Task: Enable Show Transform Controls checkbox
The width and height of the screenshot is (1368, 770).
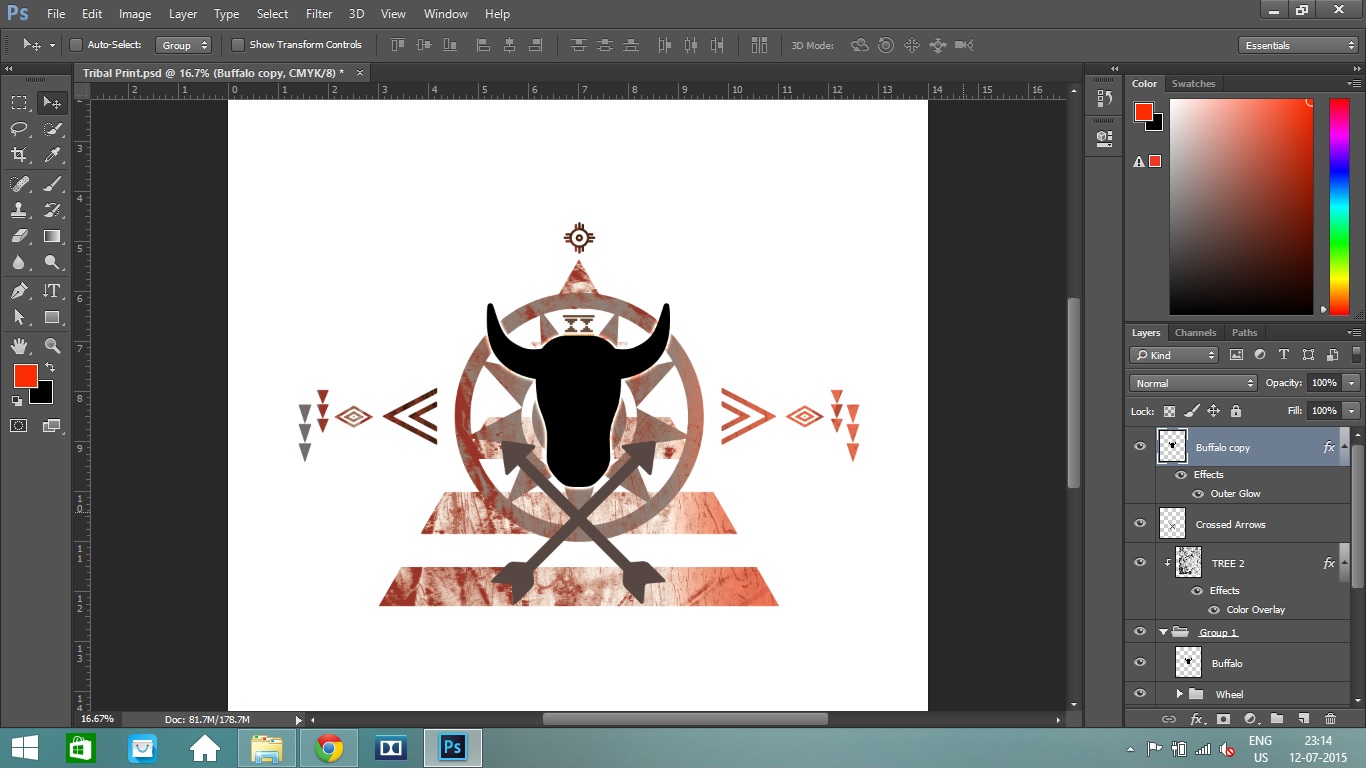Action: coord(238,45)
